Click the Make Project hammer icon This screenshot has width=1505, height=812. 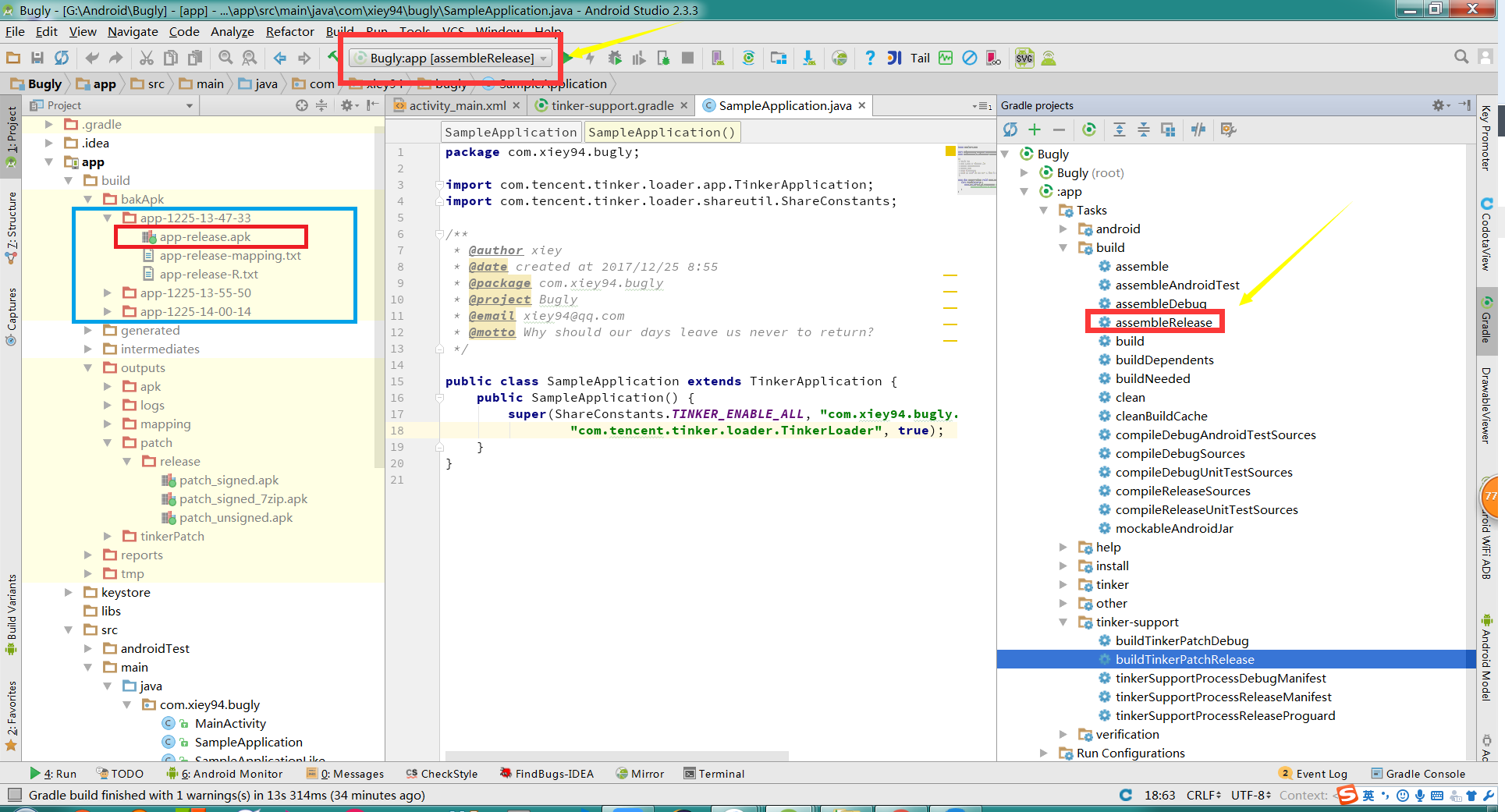[333, 58]
